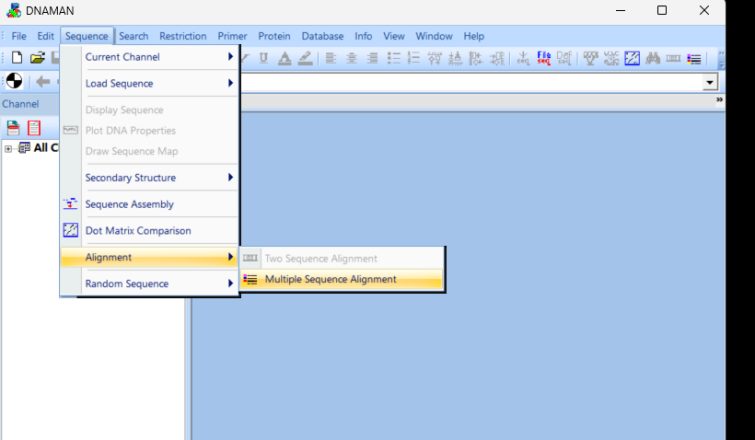Open the Help menu
This screenshot has height=440, width=755.
coord(474,36)
